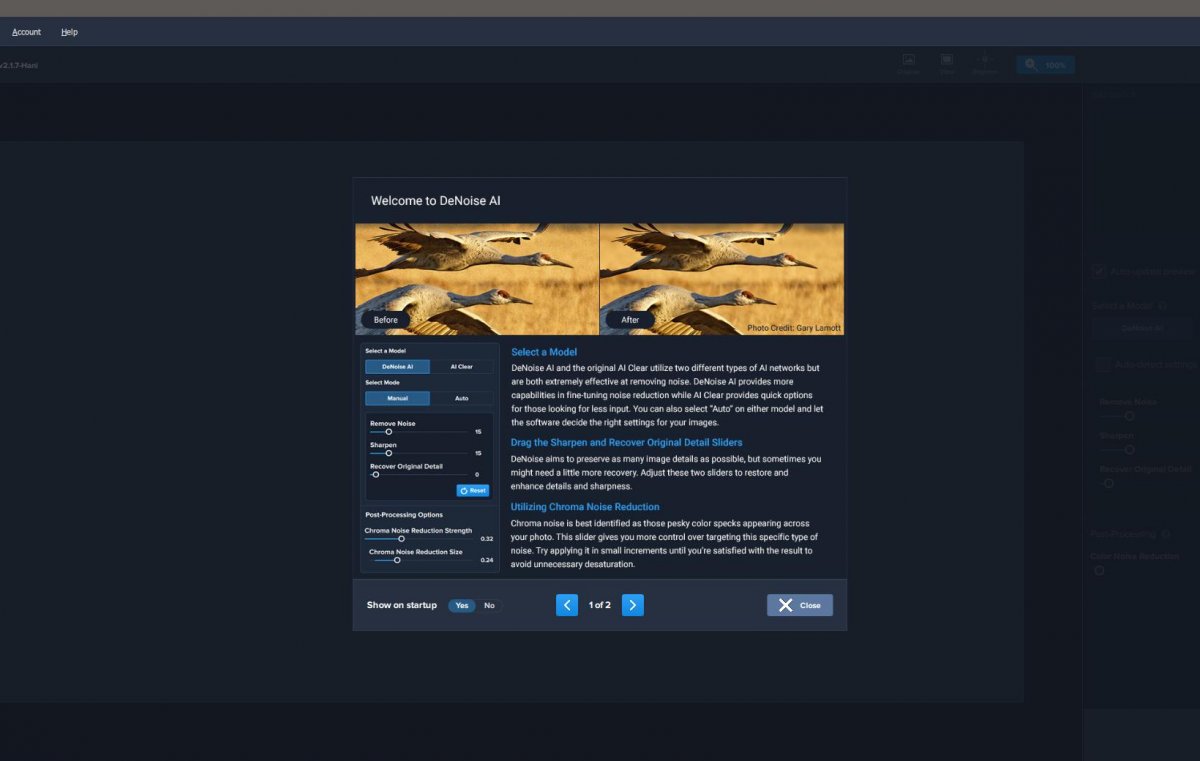Go to the next welcome page
The width and height of the screenshot is (1200, 761).
point(632,605)
